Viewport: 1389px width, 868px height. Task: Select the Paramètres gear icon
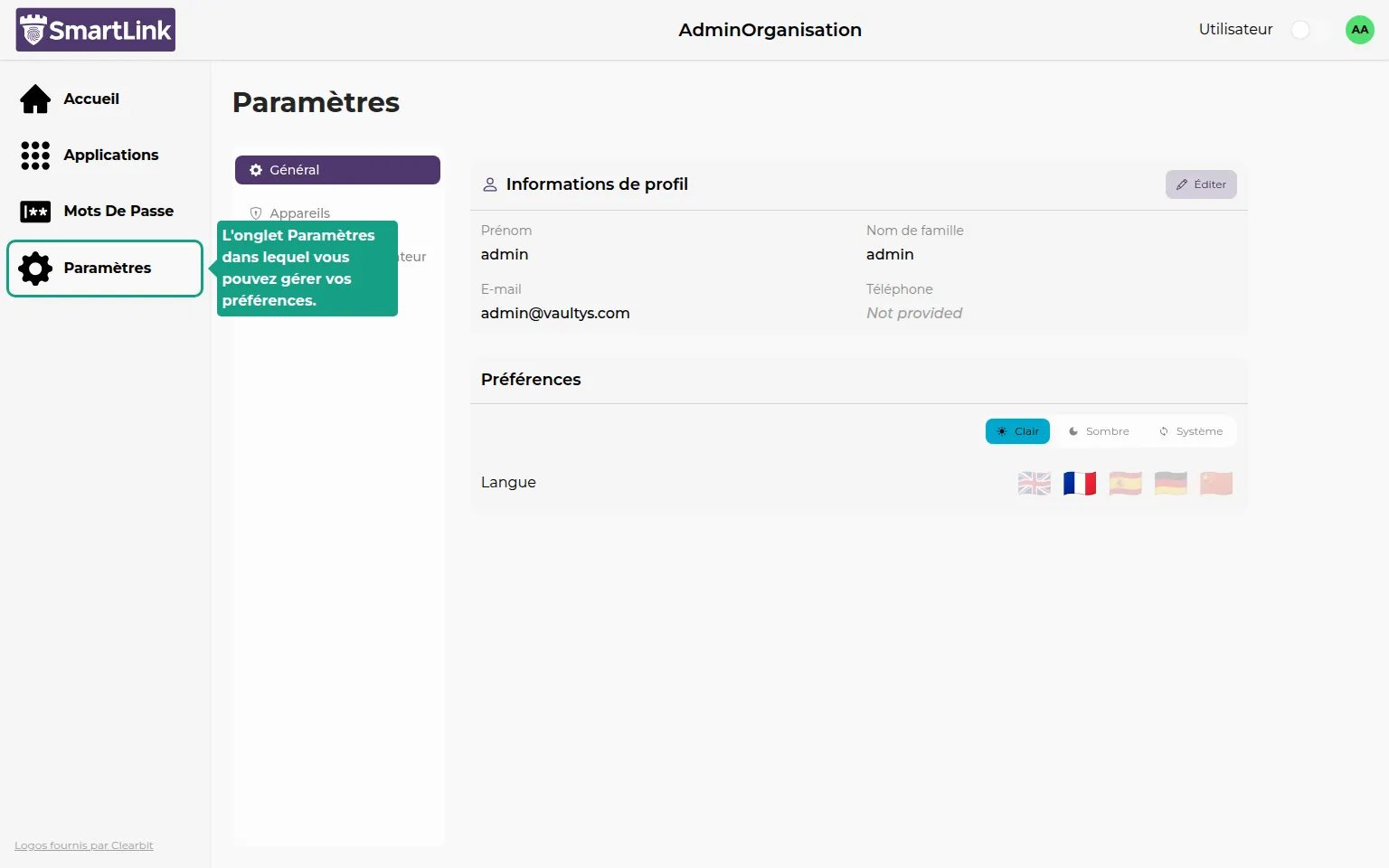pyautogui.click(x=34, y=268)
